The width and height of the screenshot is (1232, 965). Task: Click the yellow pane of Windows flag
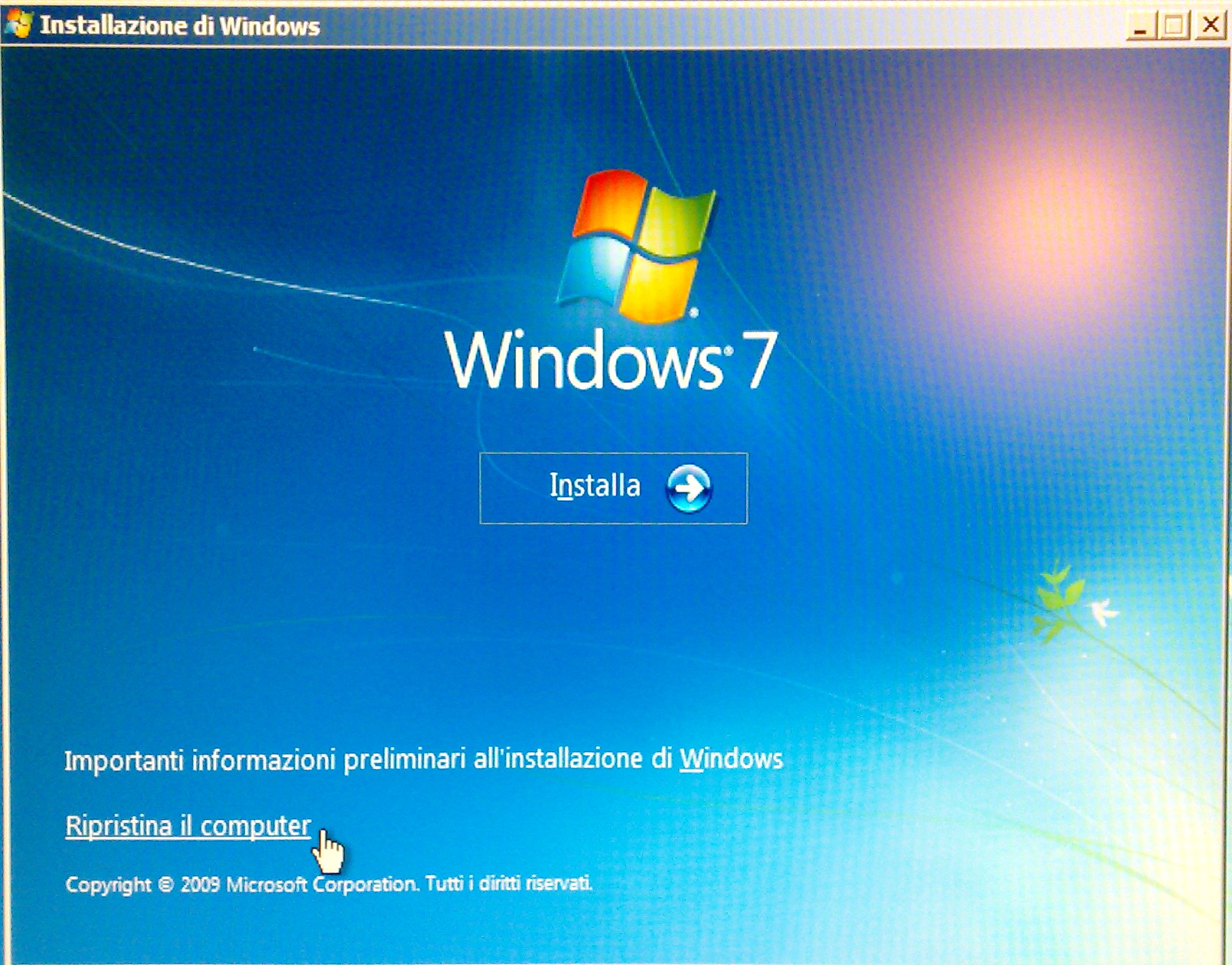[x=659, y=288]
